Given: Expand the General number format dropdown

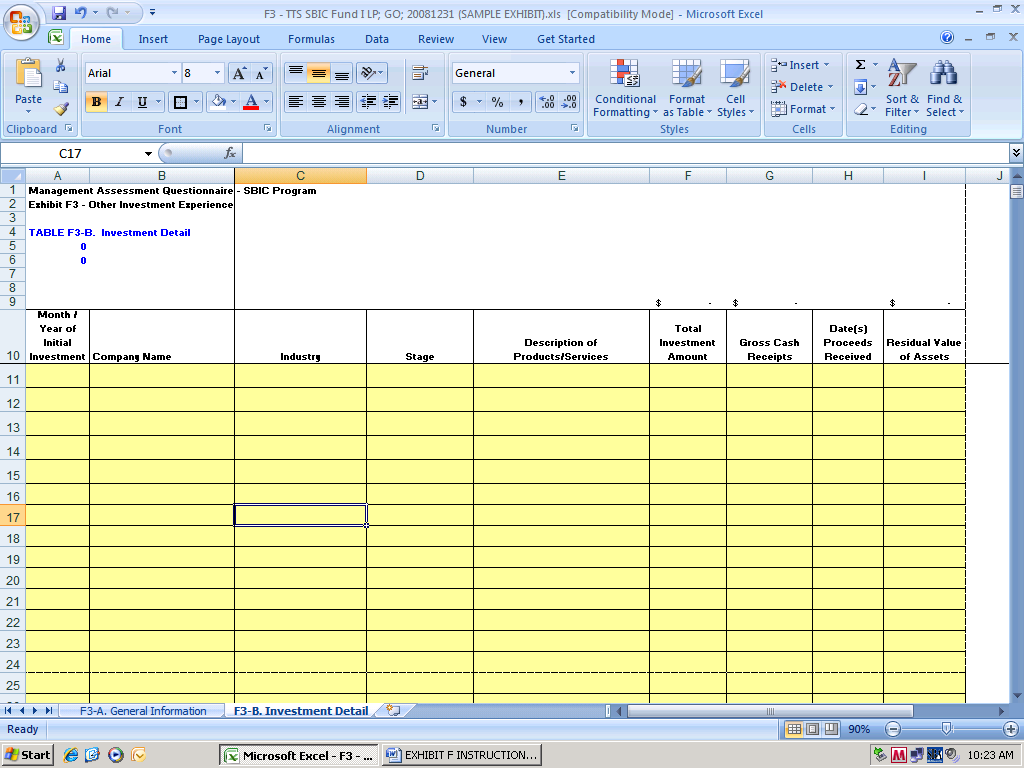Looking at the screenshot, I should pos(572,73).
